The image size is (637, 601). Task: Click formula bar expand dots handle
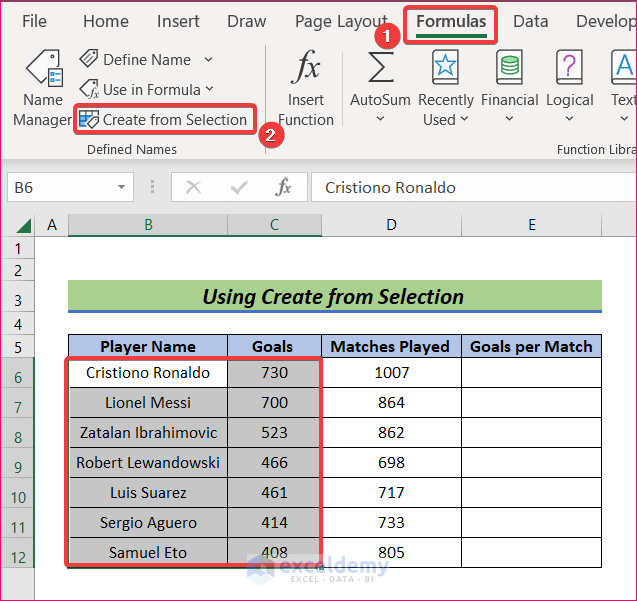(152, 187)
